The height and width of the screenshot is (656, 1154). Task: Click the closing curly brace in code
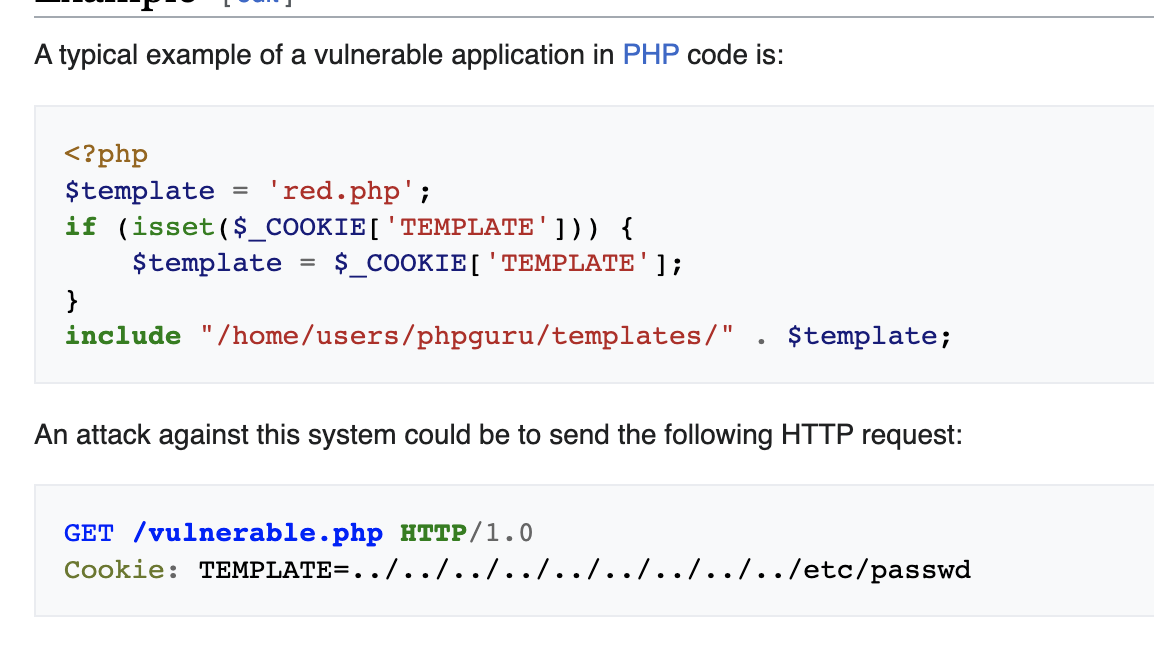tap(72, 299)
